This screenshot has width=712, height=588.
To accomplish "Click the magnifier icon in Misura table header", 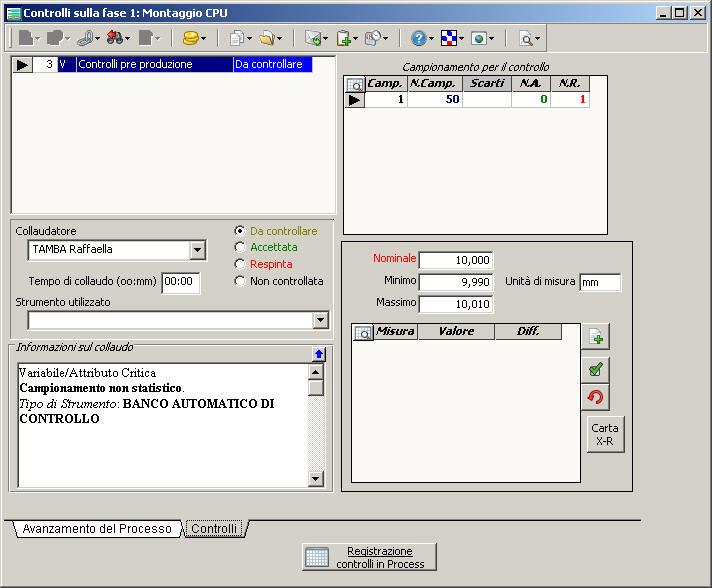I will pos(363,332).
